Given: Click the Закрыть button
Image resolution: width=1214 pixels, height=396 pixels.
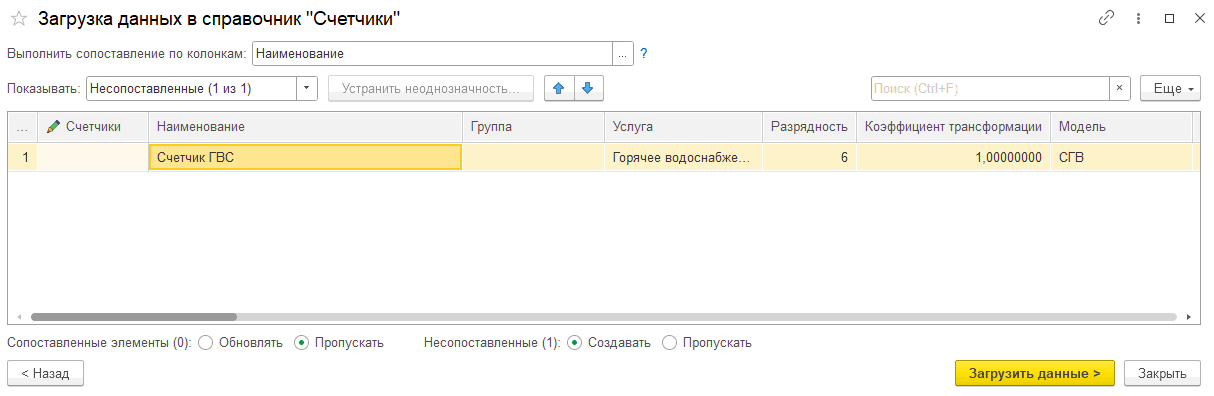Looking at the screenshot, I should click(1162, 373).
